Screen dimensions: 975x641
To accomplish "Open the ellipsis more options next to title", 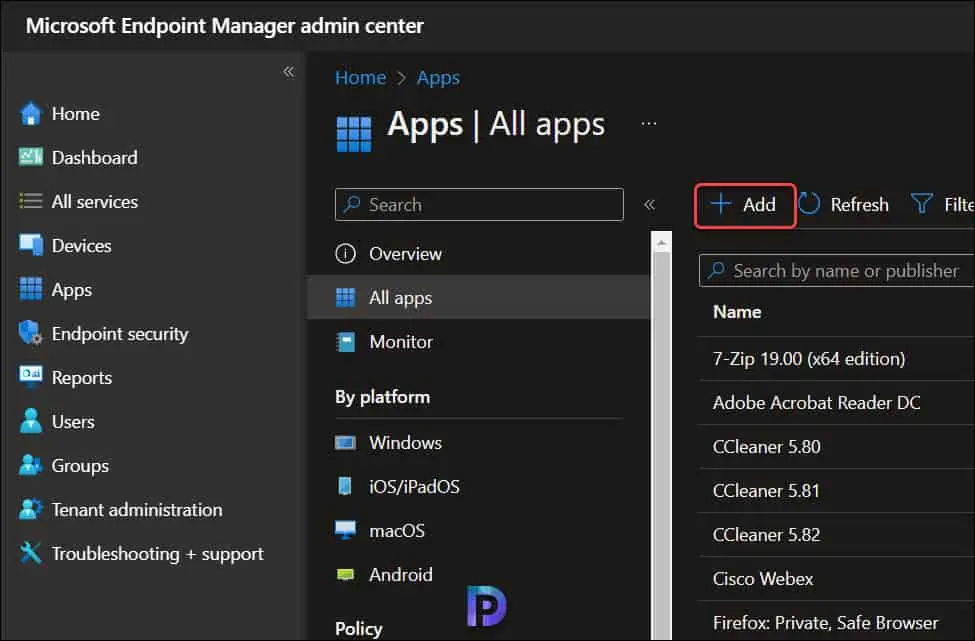I will click(649, 124).
